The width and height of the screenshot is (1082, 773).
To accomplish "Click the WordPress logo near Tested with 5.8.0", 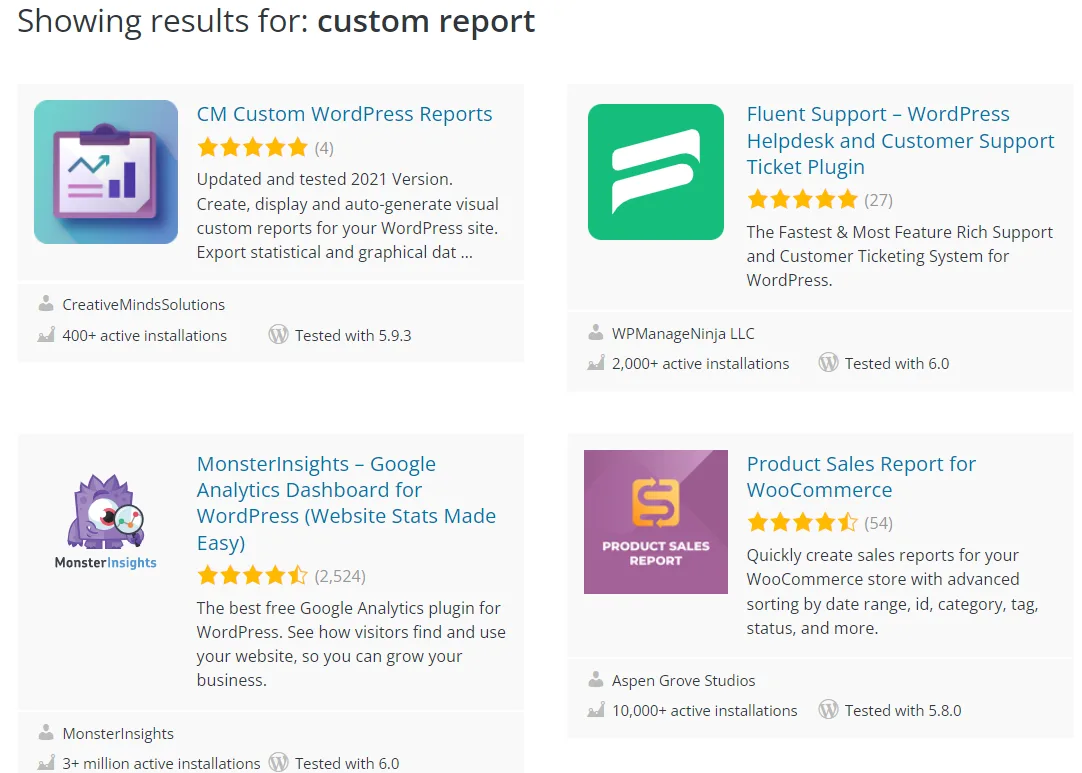I will 828,710.
